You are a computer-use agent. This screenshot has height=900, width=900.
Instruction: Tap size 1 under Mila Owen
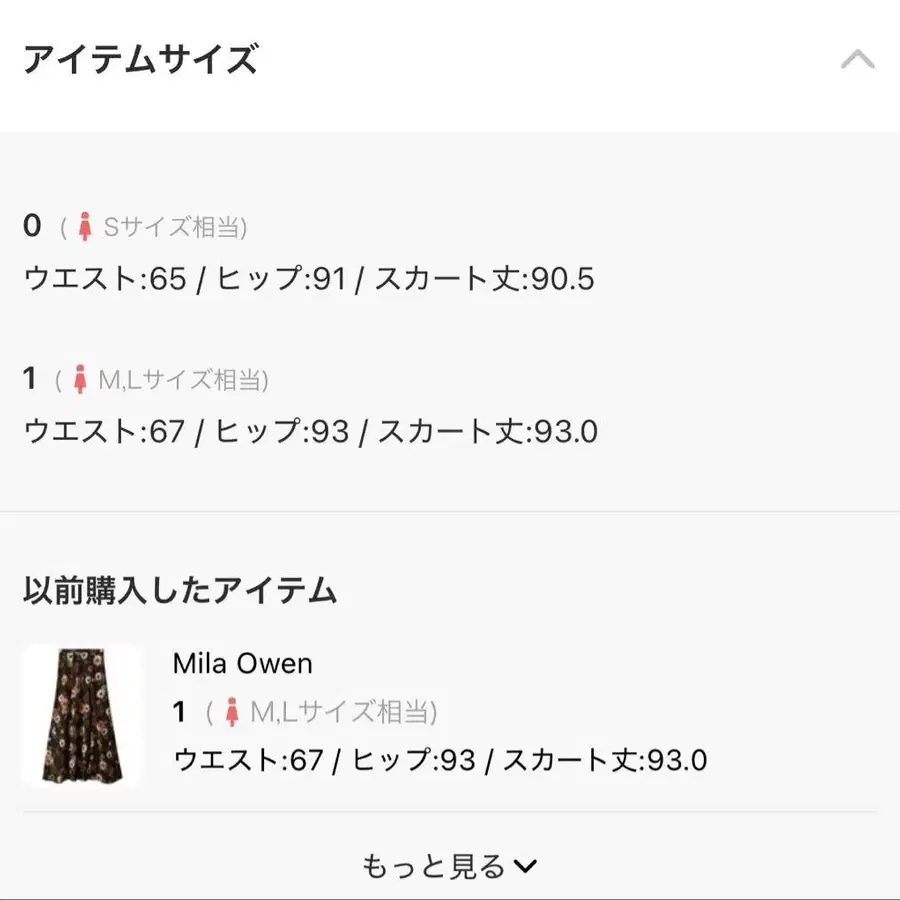[180, 712]
